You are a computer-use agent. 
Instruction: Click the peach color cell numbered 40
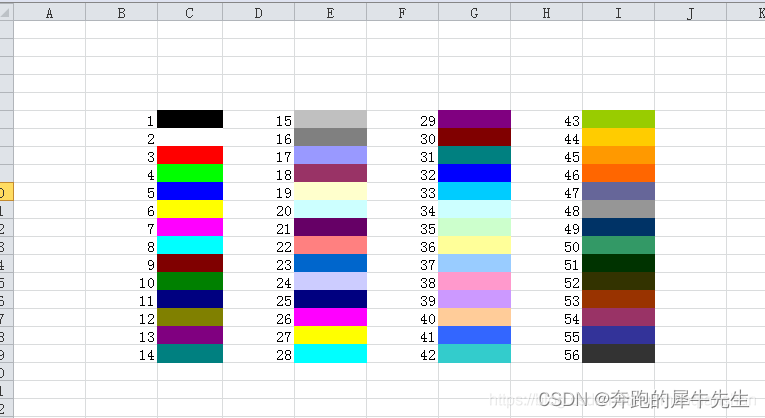point(474,317)
